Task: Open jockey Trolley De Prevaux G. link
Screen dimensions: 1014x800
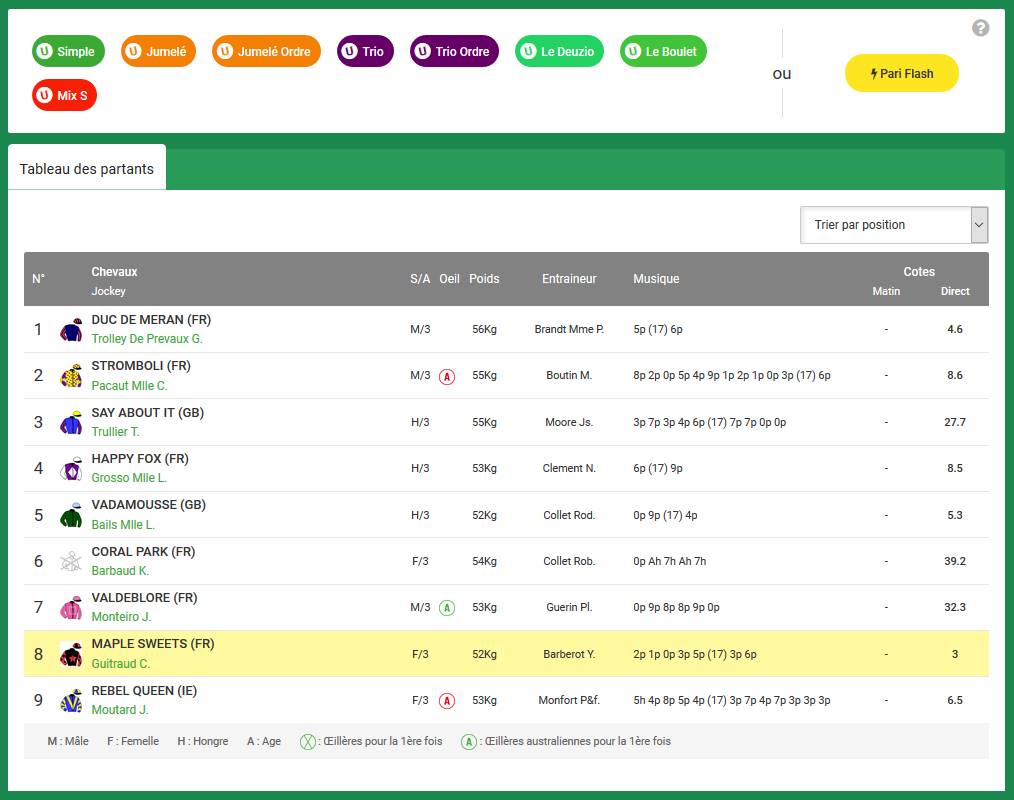Action: tap(146, 339)
